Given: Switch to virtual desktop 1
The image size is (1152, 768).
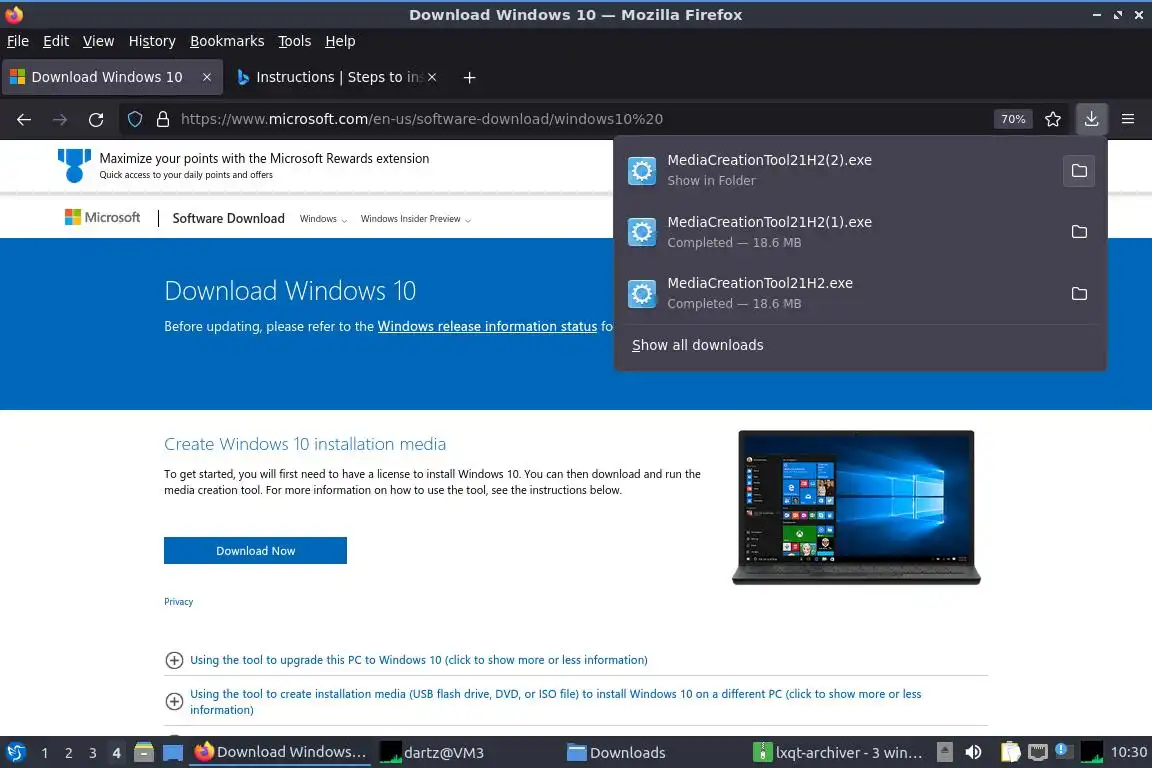Looking at the screenshot, I should pyautogui.click(x=45, y=753).
